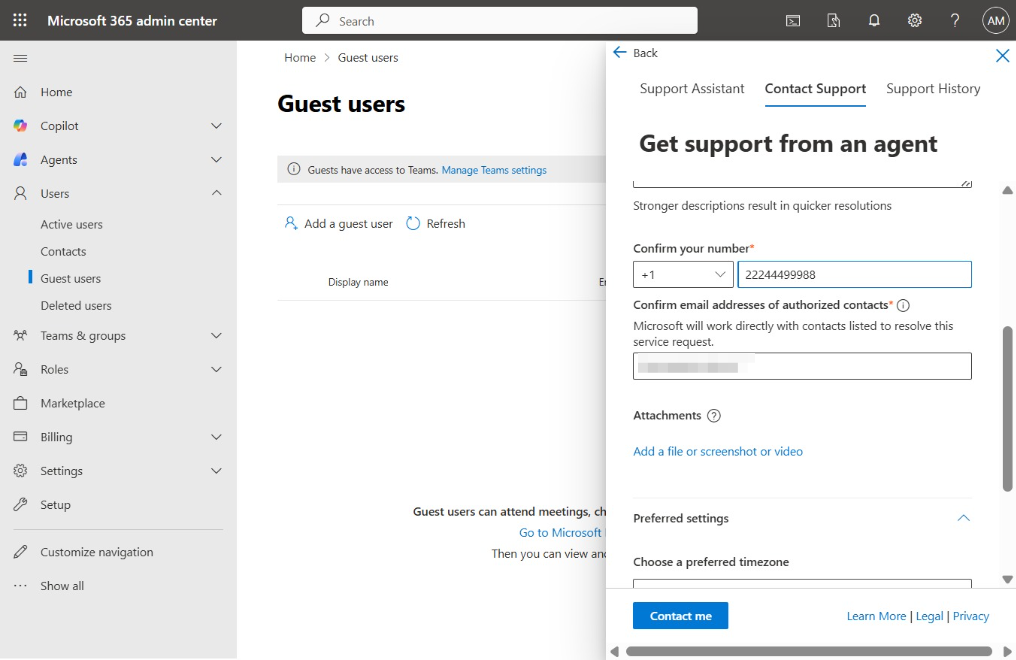Click info icon beside authorized contacts label
The width and height of the screenshot is (1016, 660).
click(x=903, y=305)
